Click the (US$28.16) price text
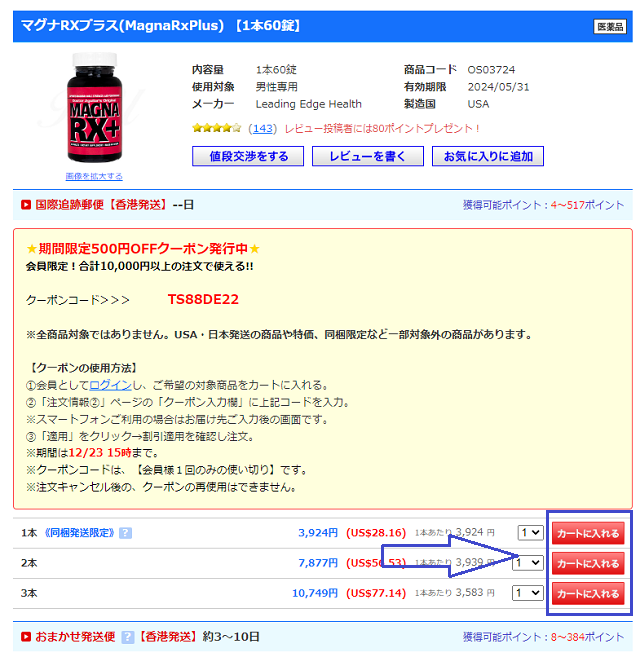Viewport: 640px width, 657px height. [x=376, y=533]
